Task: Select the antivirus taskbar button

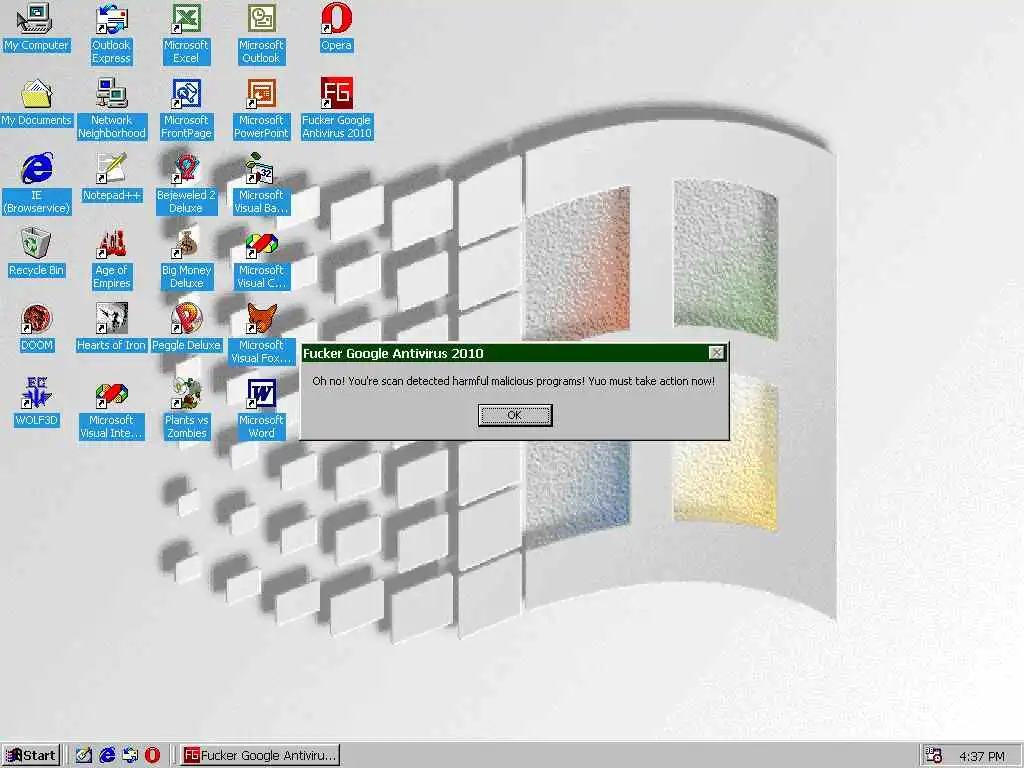Action: click(260, 756)
